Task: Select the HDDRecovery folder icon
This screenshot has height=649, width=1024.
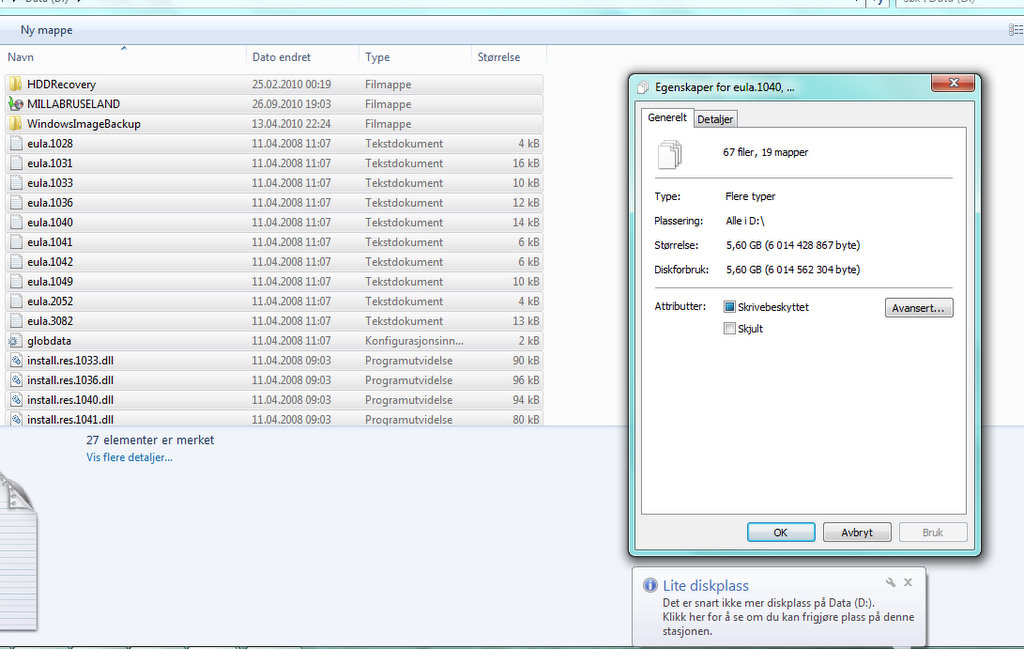Action: pos(16,84)
